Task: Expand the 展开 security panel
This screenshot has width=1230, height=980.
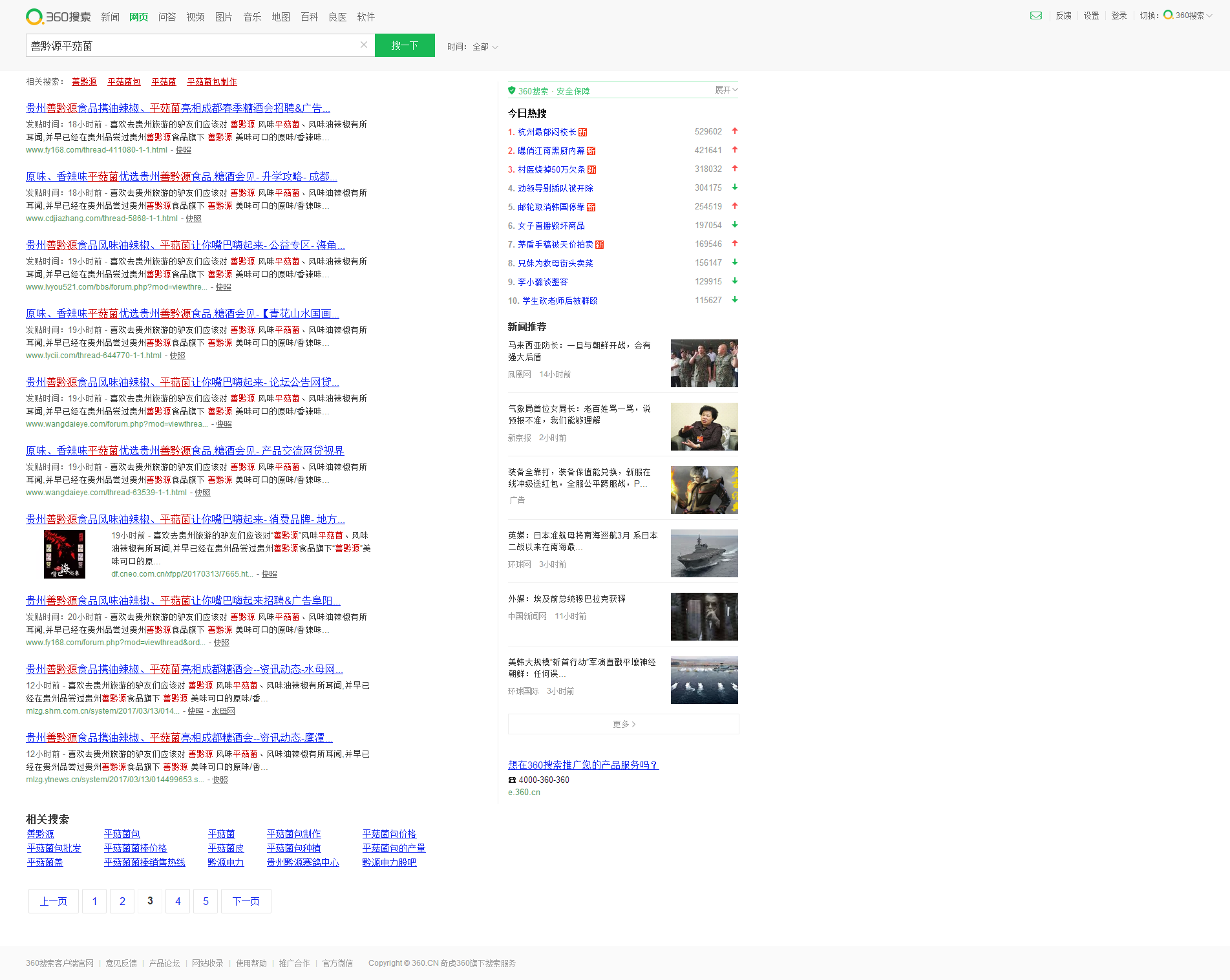Action: (726, 90)
